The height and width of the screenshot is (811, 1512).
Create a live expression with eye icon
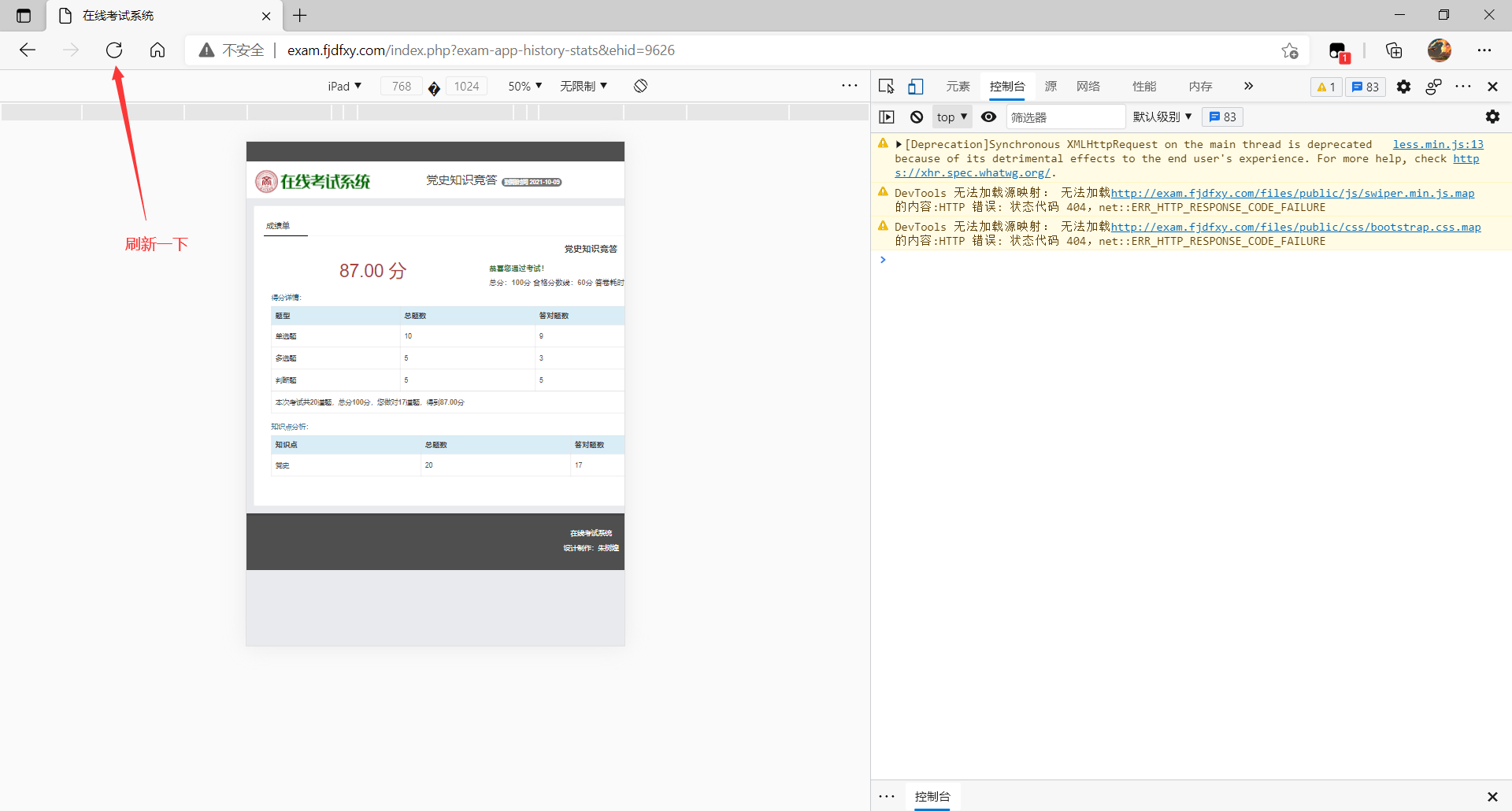click(x=989, y=117)
